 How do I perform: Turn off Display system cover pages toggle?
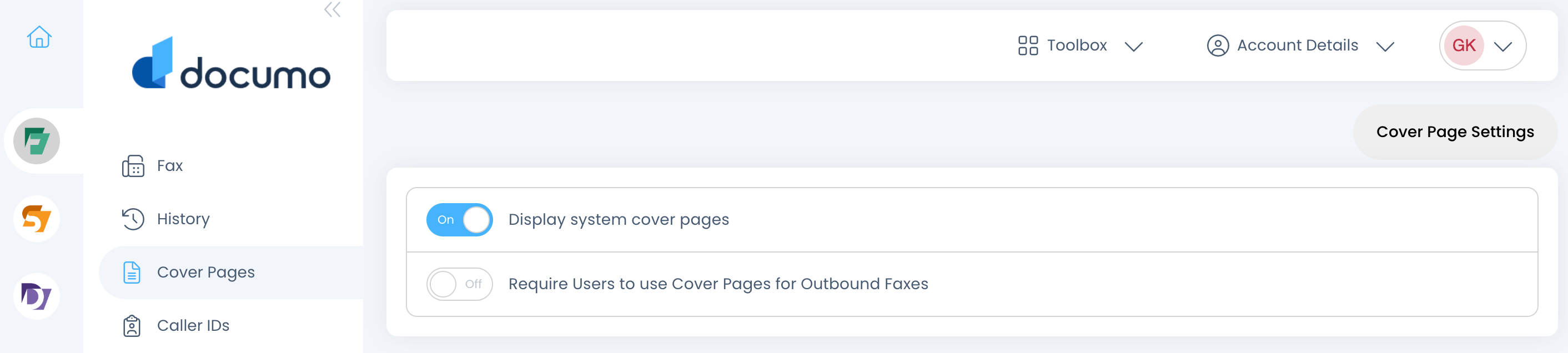460,220
